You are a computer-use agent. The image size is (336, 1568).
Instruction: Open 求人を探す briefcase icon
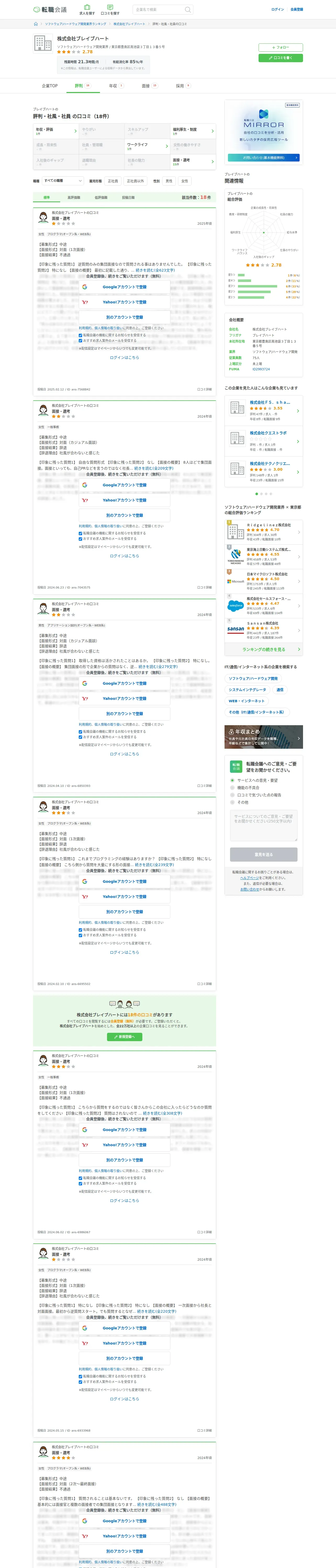[87, 7]
